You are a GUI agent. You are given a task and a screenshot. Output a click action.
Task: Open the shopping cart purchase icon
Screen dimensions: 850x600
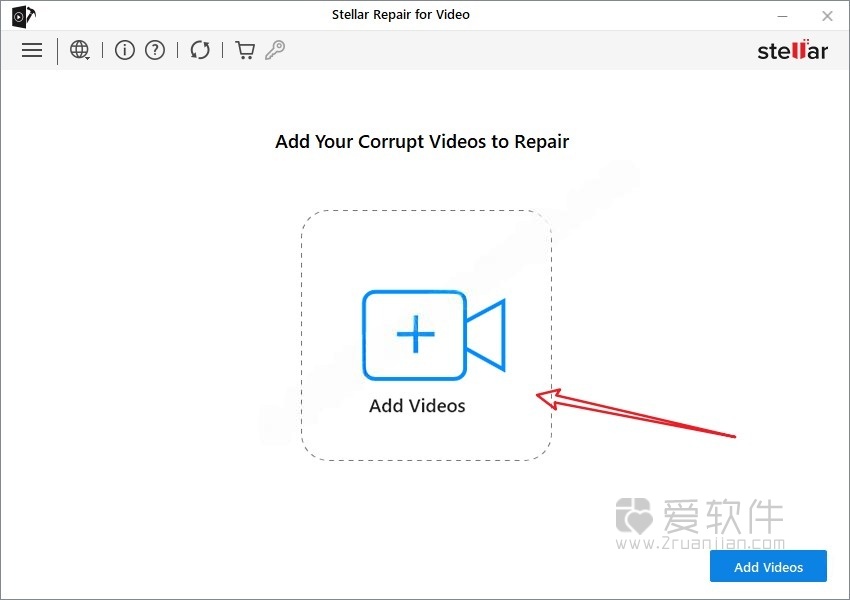(x=245, y=50)
